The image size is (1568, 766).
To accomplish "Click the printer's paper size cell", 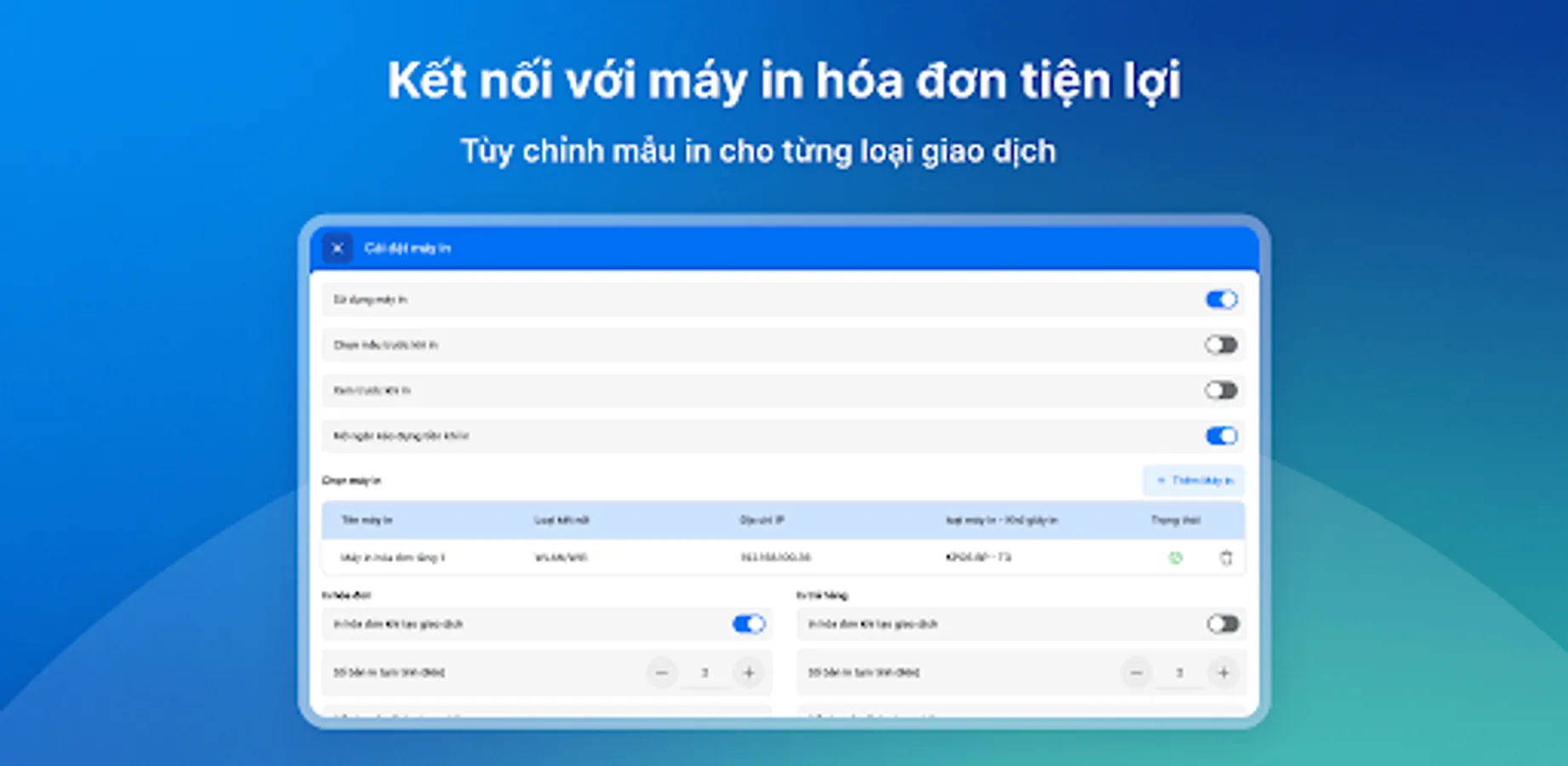I will [978, 558].
